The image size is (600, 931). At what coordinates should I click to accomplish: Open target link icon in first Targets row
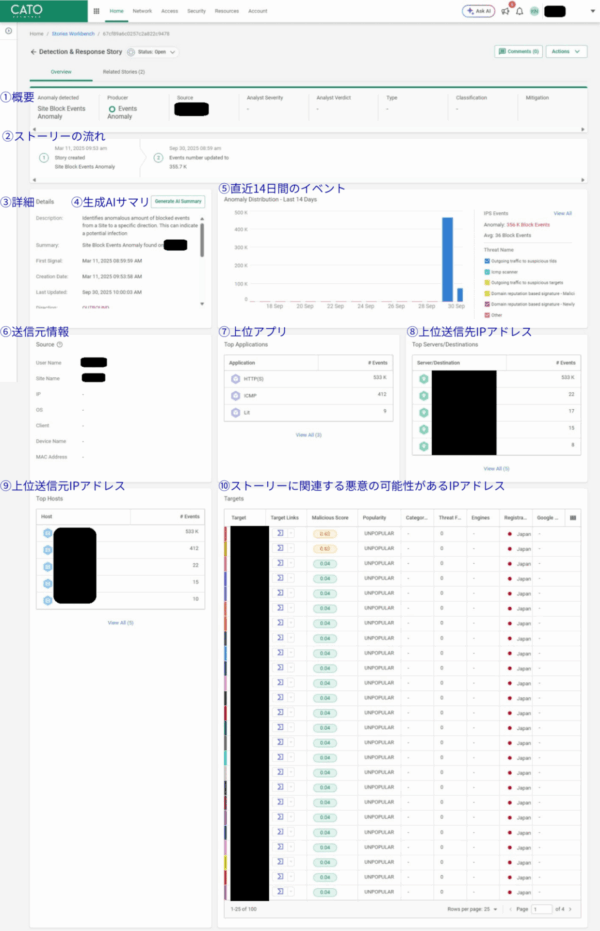pos(280,534)
